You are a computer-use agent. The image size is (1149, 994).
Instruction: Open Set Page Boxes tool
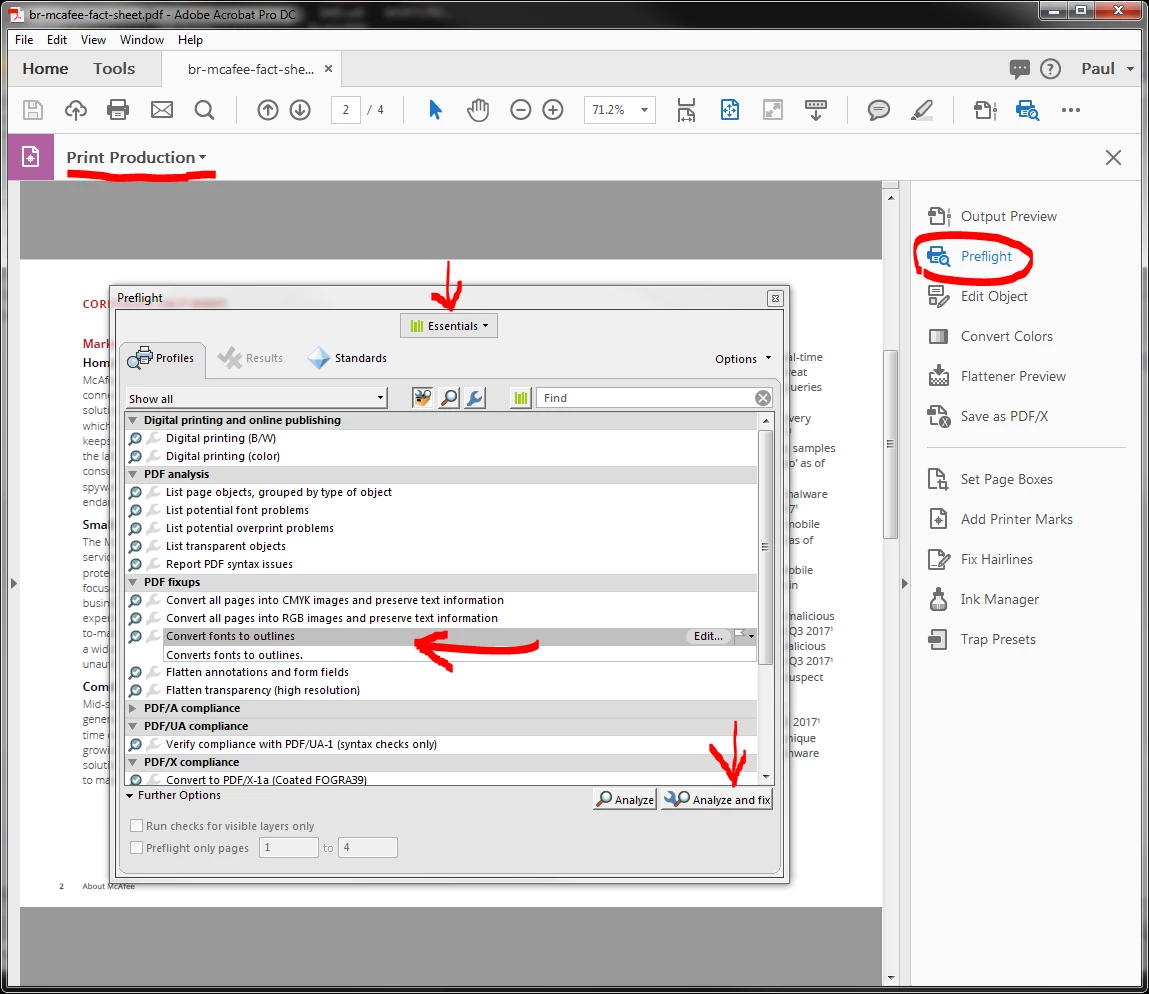991,479
